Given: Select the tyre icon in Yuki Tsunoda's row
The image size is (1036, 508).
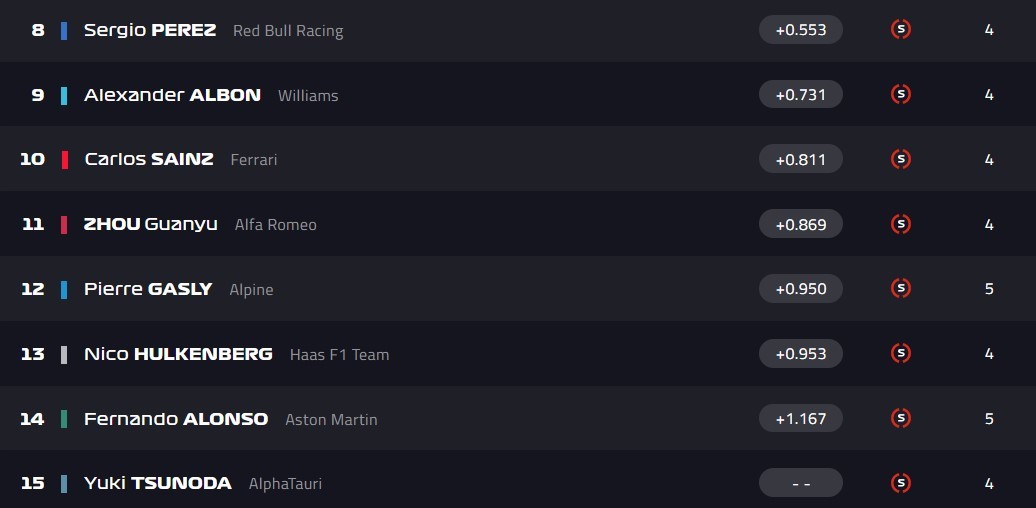Looking at the screenshot, I should pos(900,483).
